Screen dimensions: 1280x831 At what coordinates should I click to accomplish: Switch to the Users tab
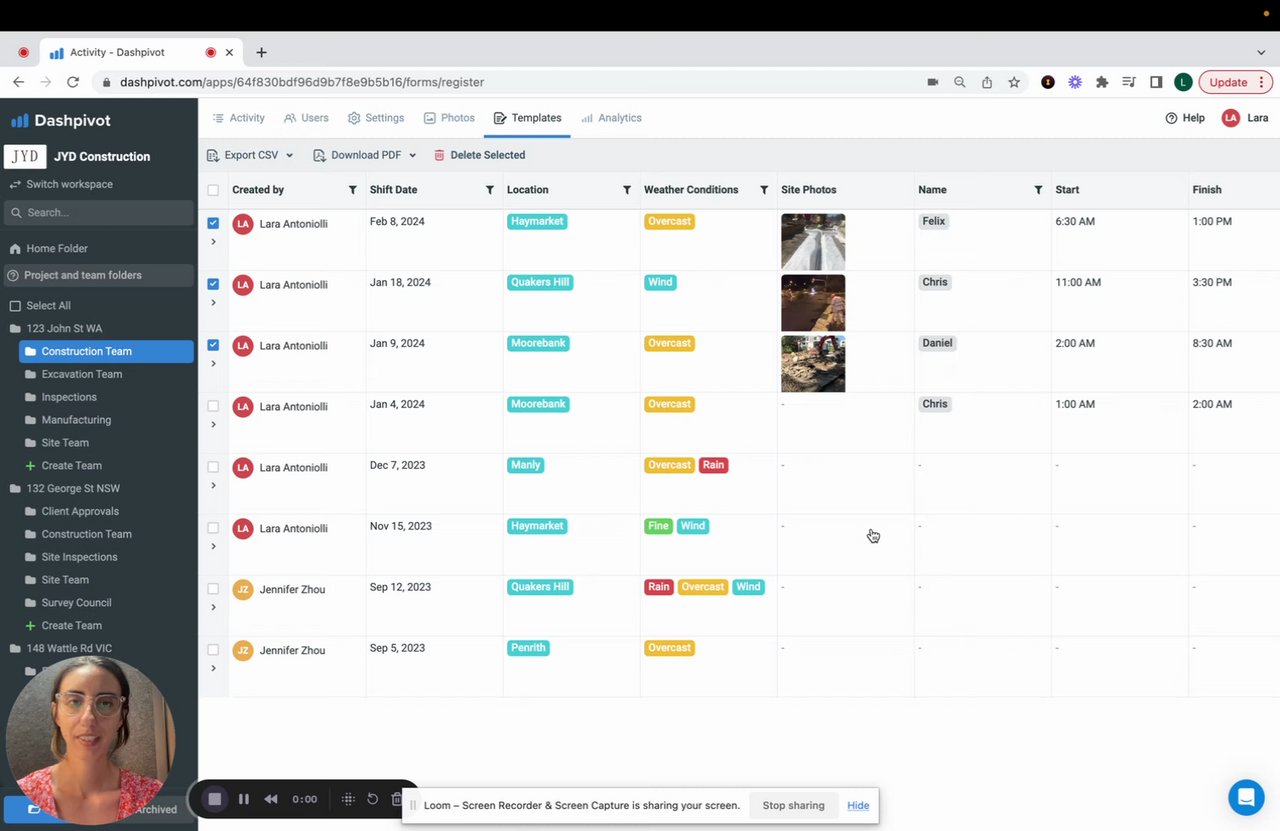pyautogui.click(x=306, y=118)
